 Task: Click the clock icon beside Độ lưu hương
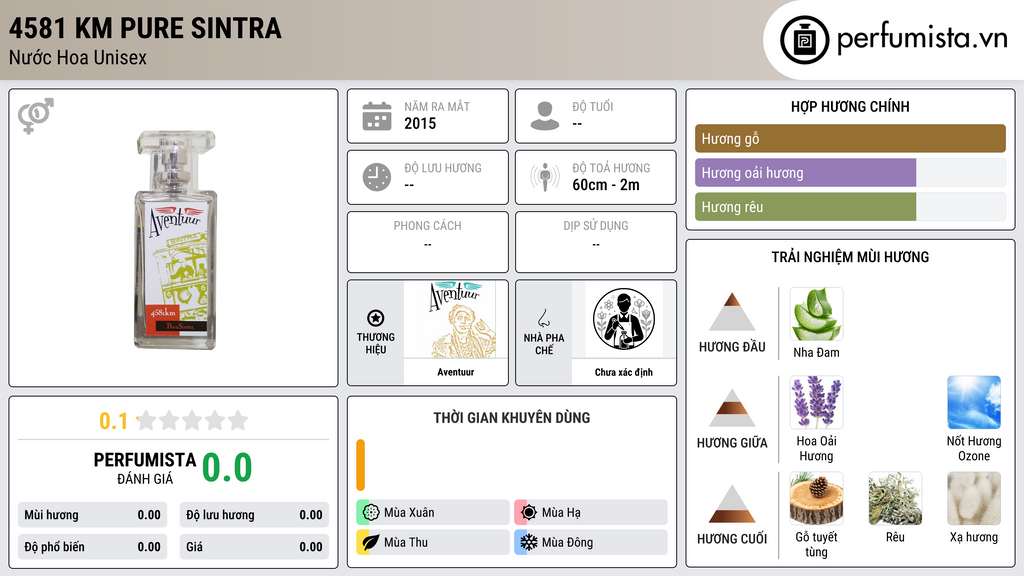pyautogui.click(x=377, y=177)
